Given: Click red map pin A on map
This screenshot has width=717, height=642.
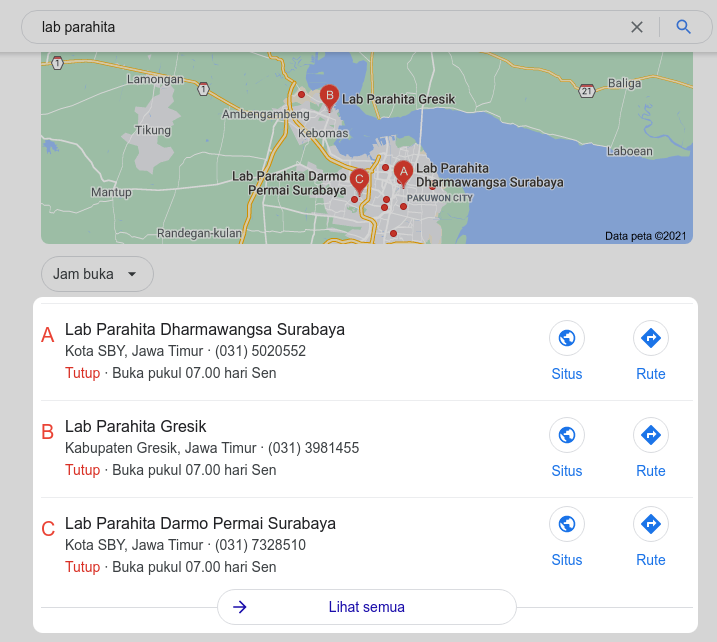Looking at the screenshot, I should click(x=403, y=173).
